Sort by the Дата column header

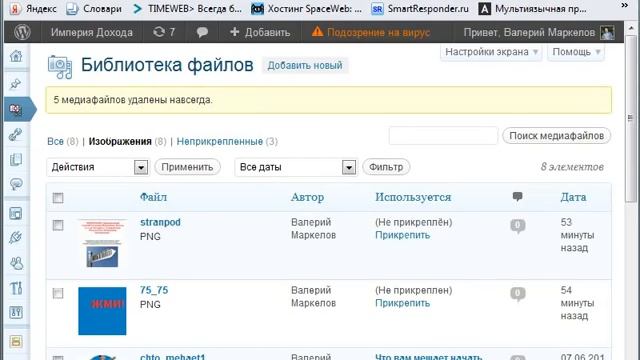(x=573, y=197)
